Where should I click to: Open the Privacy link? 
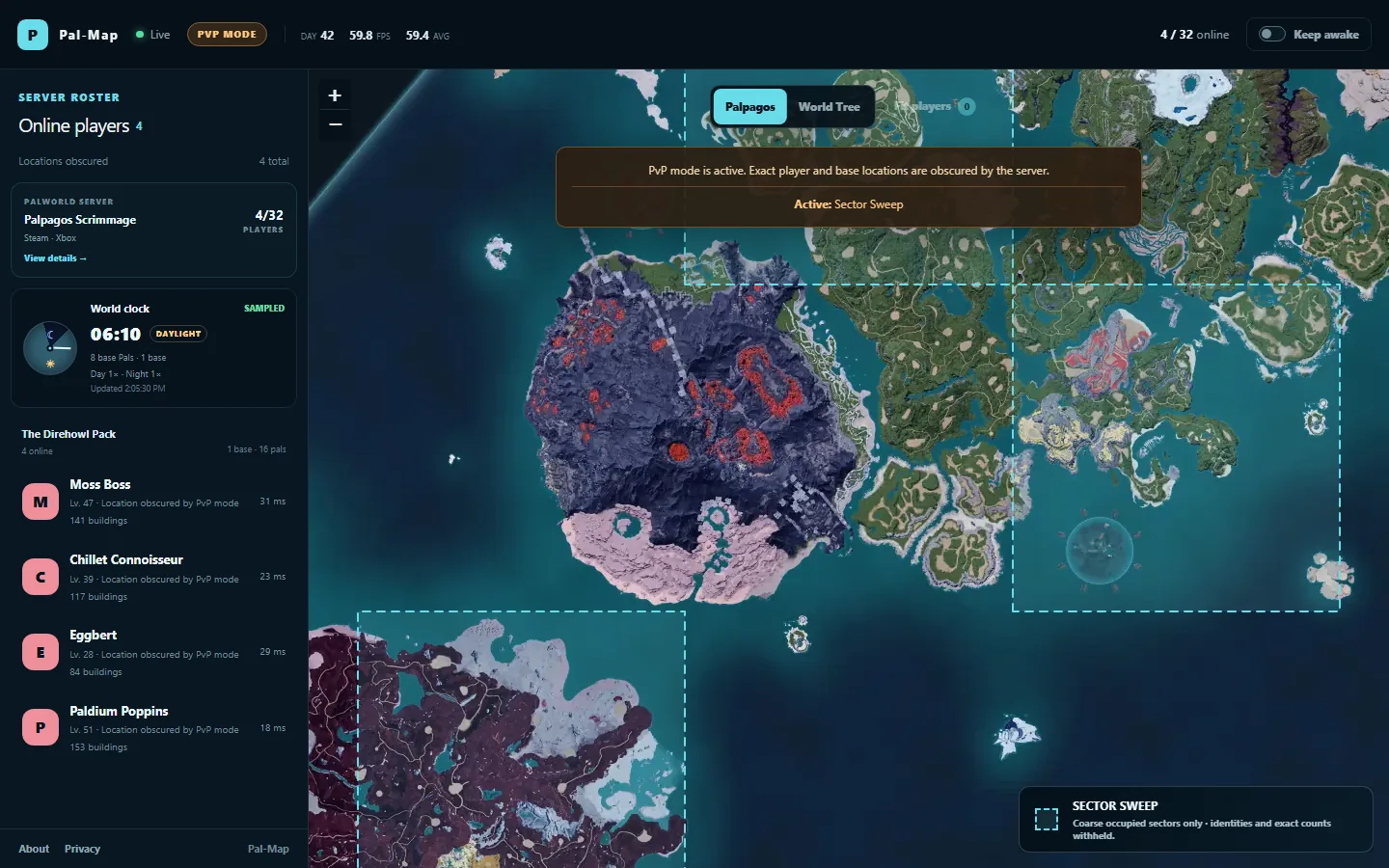82,849
